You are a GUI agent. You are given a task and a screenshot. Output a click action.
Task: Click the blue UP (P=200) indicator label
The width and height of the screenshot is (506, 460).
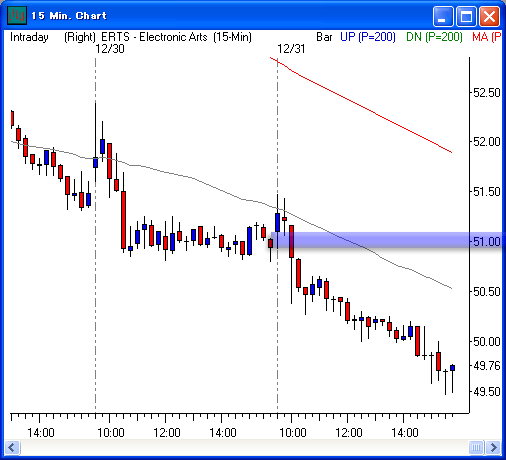(368, 37)
